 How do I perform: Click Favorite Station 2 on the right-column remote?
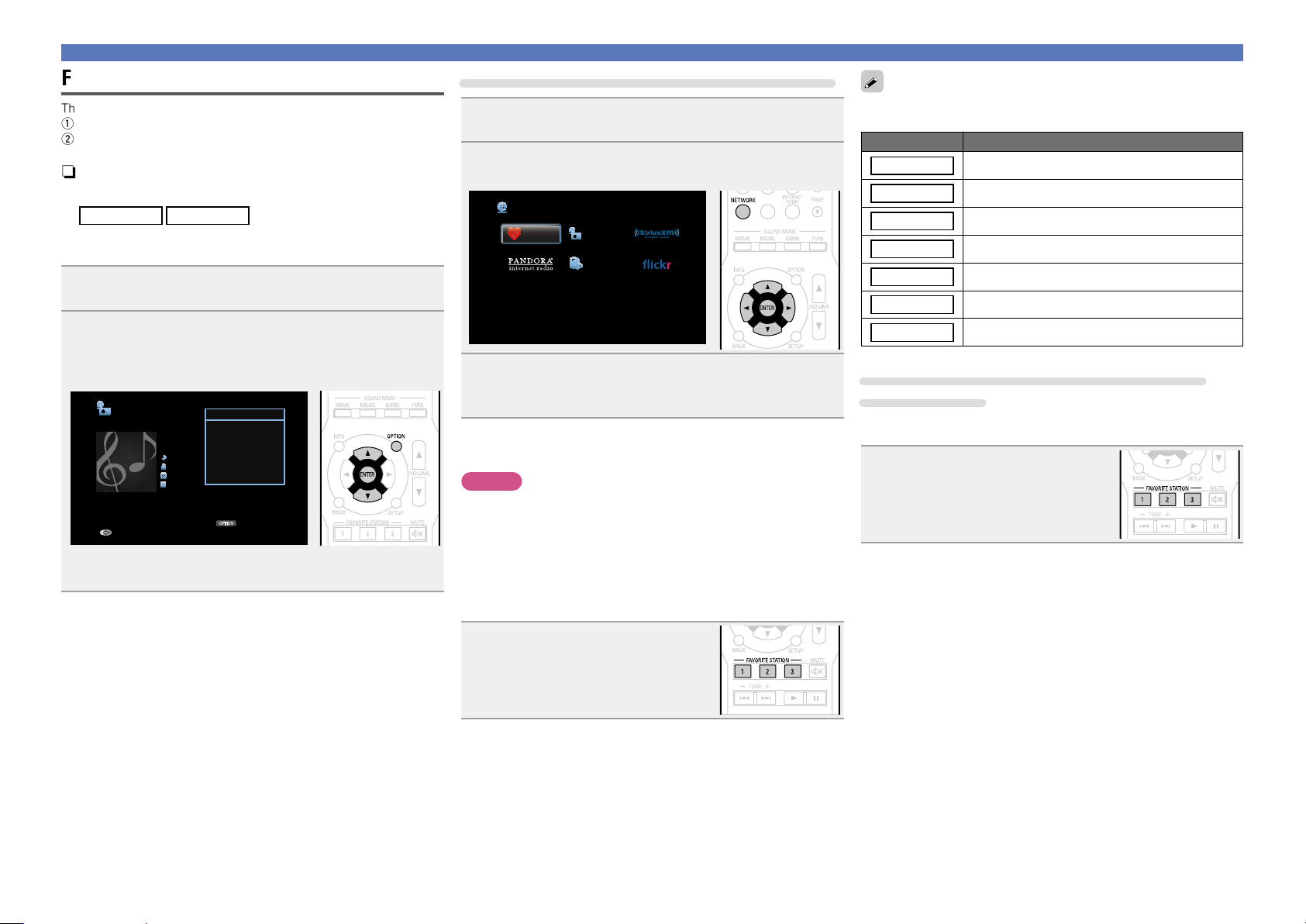1167,500
